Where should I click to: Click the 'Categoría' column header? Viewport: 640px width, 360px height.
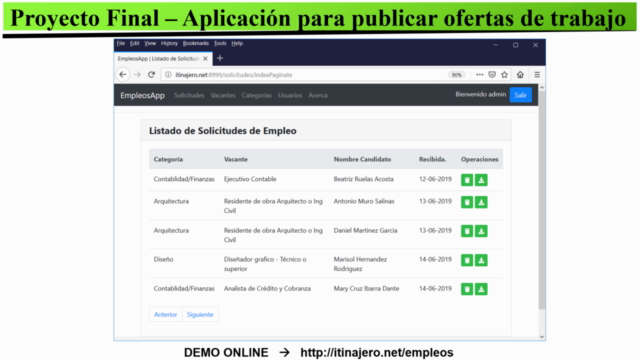(168, 159)
